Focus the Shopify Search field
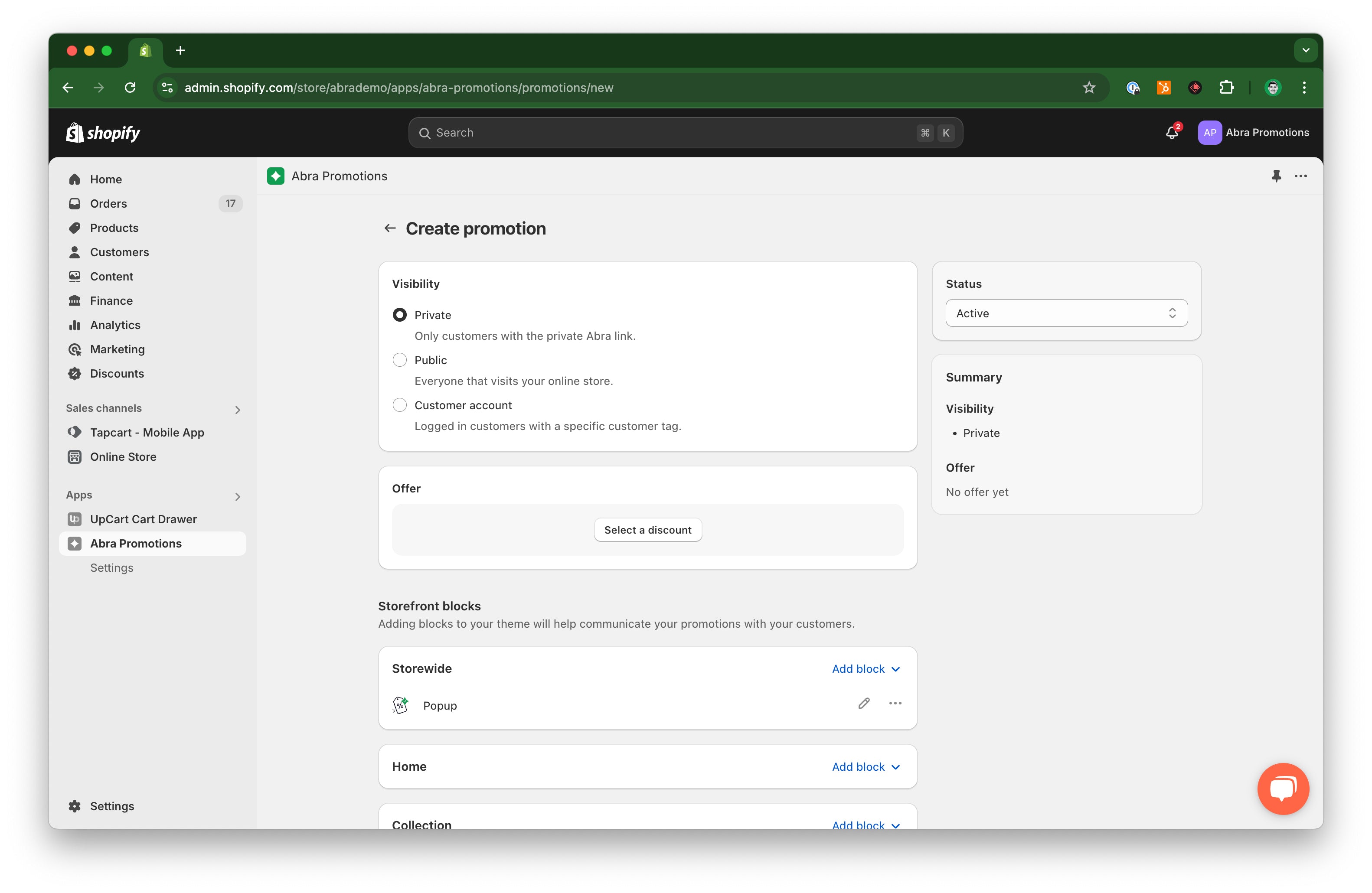The image size is (1372, 893). click(x=686, y=133)
